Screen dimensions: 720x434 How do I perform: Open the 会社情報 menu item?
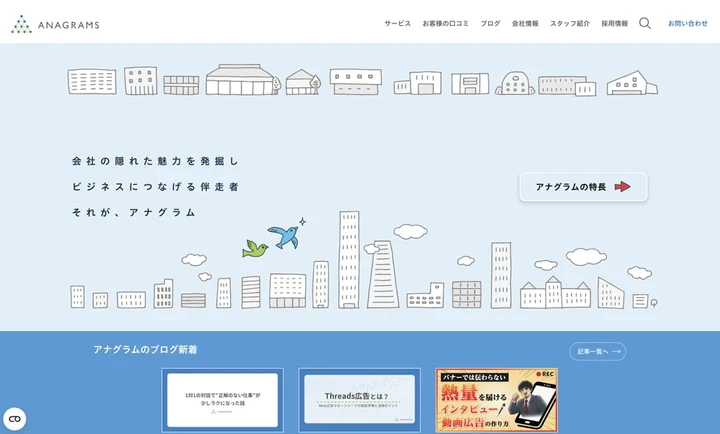click(x=525, y=23)
